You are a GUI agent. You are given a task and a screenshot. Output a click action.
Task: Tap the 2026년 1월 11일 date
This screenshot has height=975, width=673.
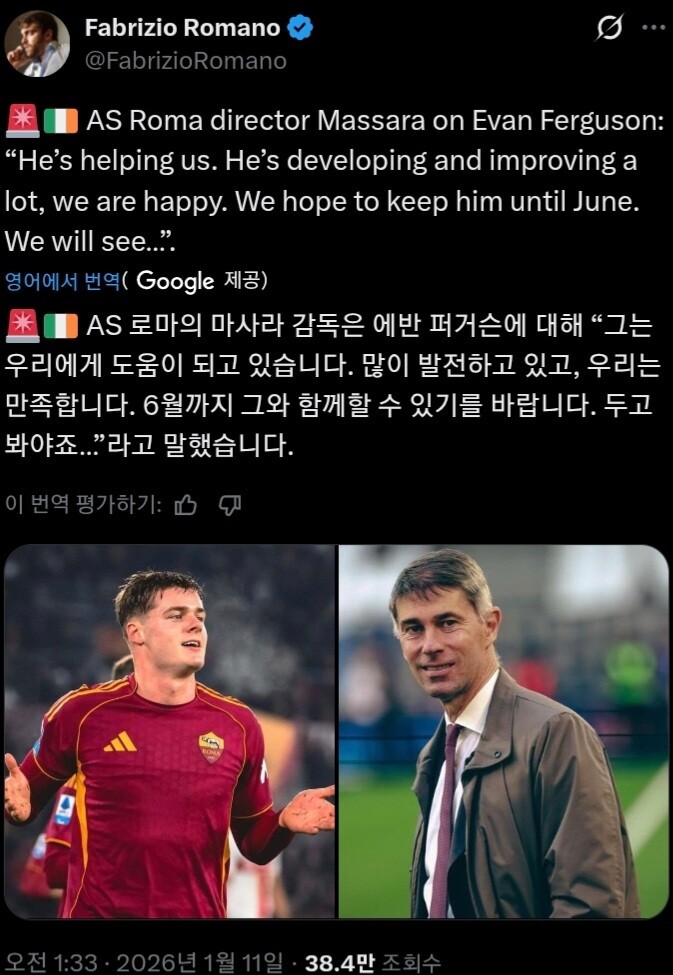tap(200, 963)
